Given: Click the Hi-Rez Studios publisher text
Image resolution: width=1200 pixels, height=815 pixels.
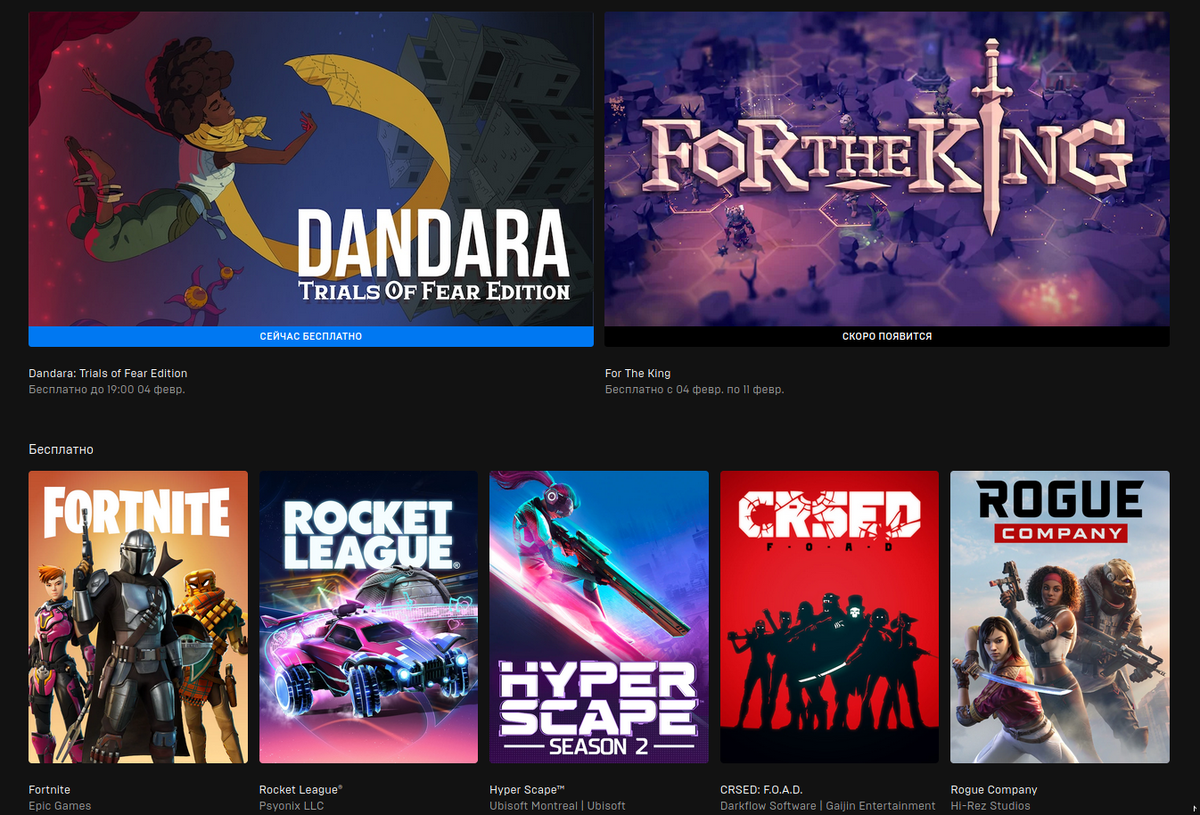Looking at the screenshot, I should (990, 806).
